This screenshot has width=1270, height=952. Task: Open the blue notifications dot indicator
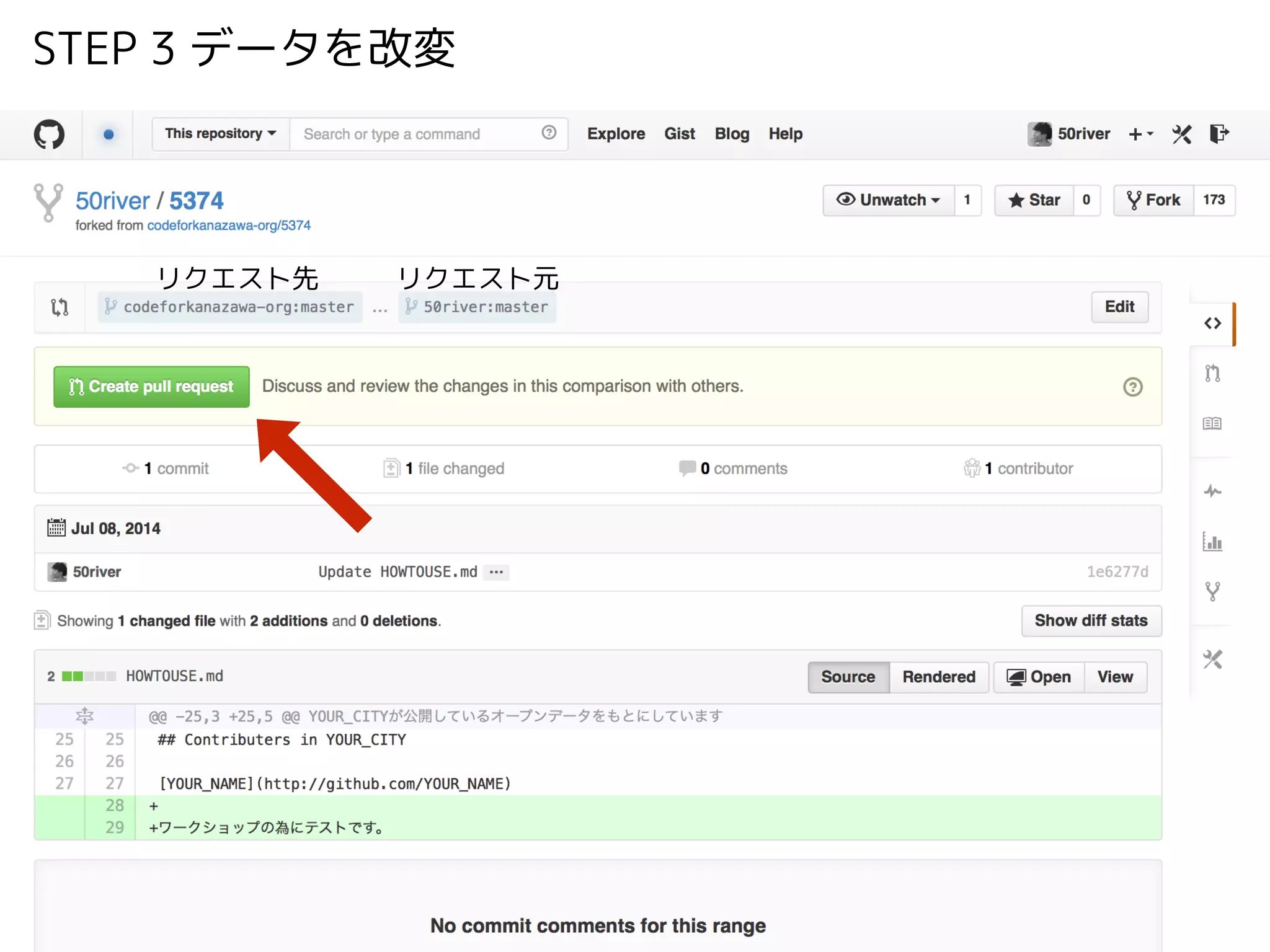coord(109,134)
